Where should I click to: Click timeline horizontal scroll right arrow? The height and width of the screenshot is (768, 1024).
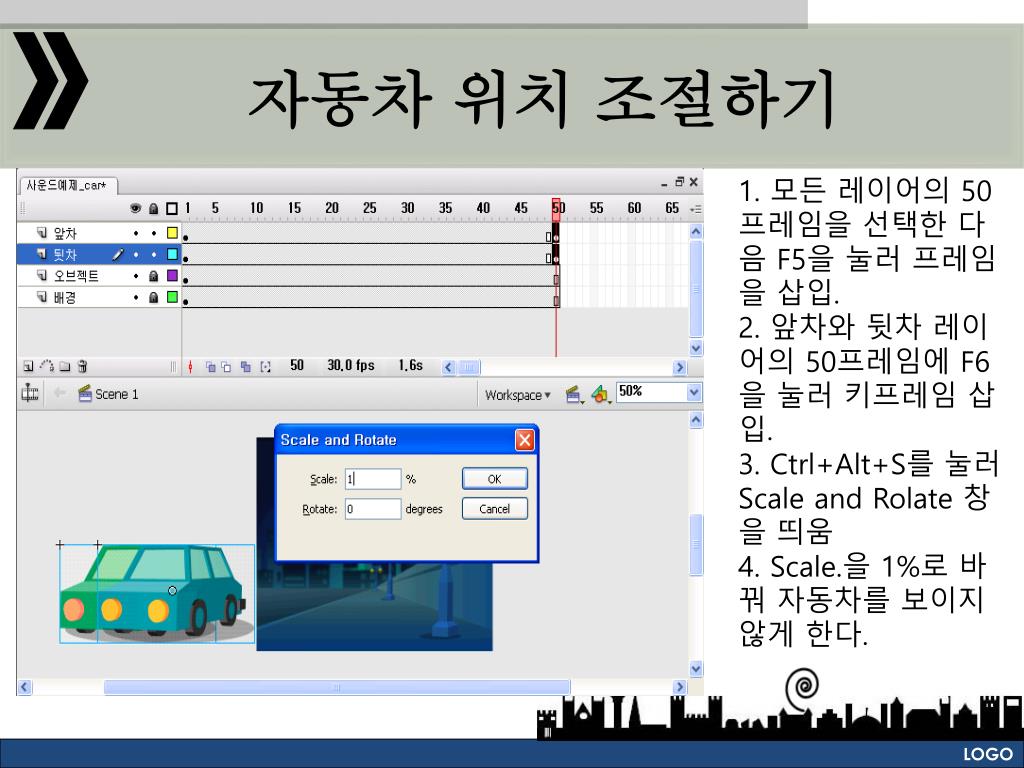(x=680, y=367)
